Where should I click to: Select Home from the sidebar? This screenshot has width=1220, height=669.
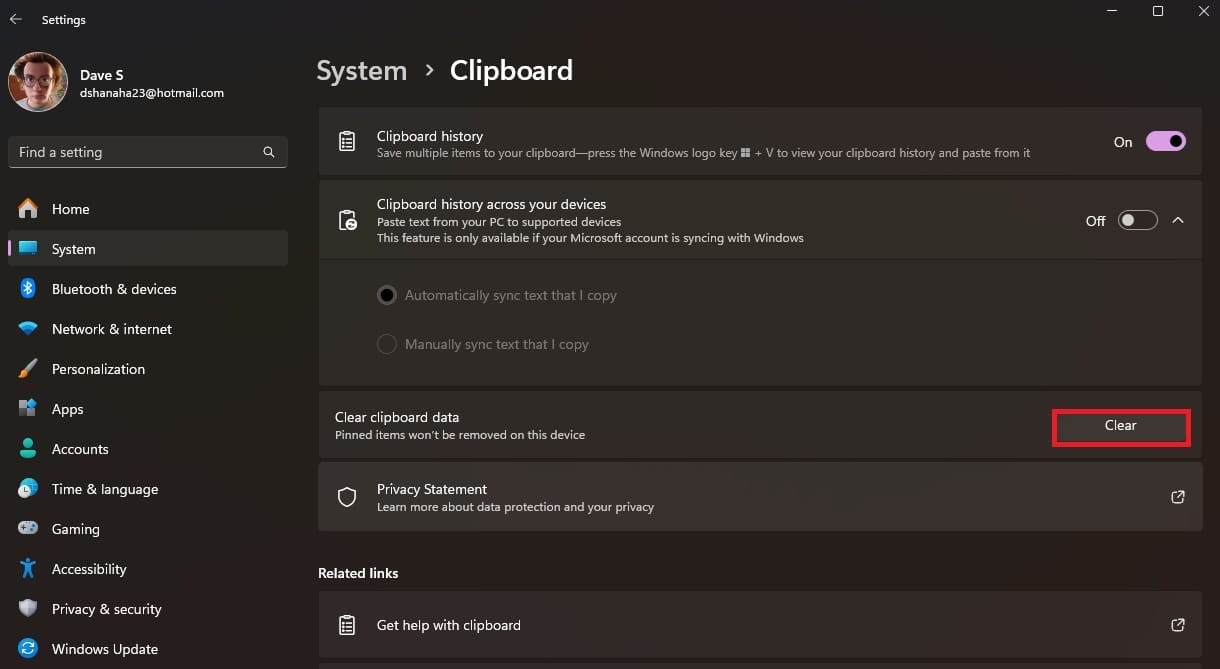70,208
